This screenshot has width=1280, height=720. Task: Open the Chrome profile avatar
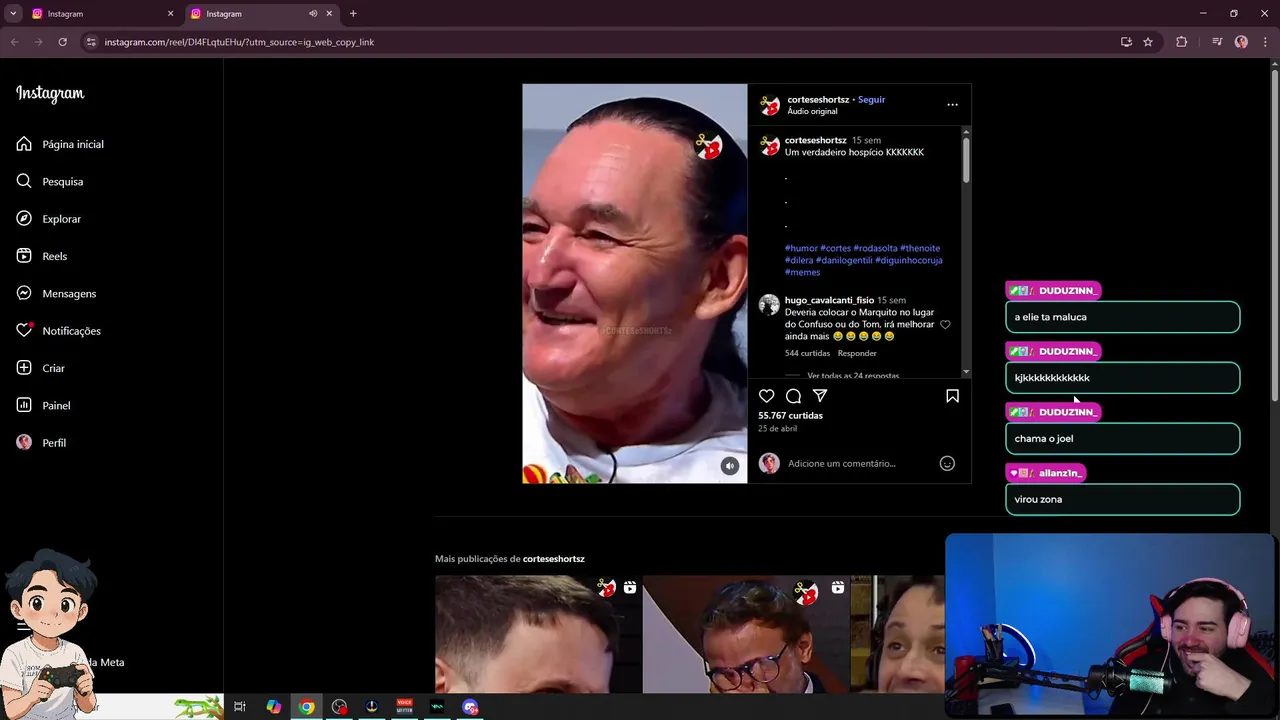pyautogui.click(x=1241, y=42)
